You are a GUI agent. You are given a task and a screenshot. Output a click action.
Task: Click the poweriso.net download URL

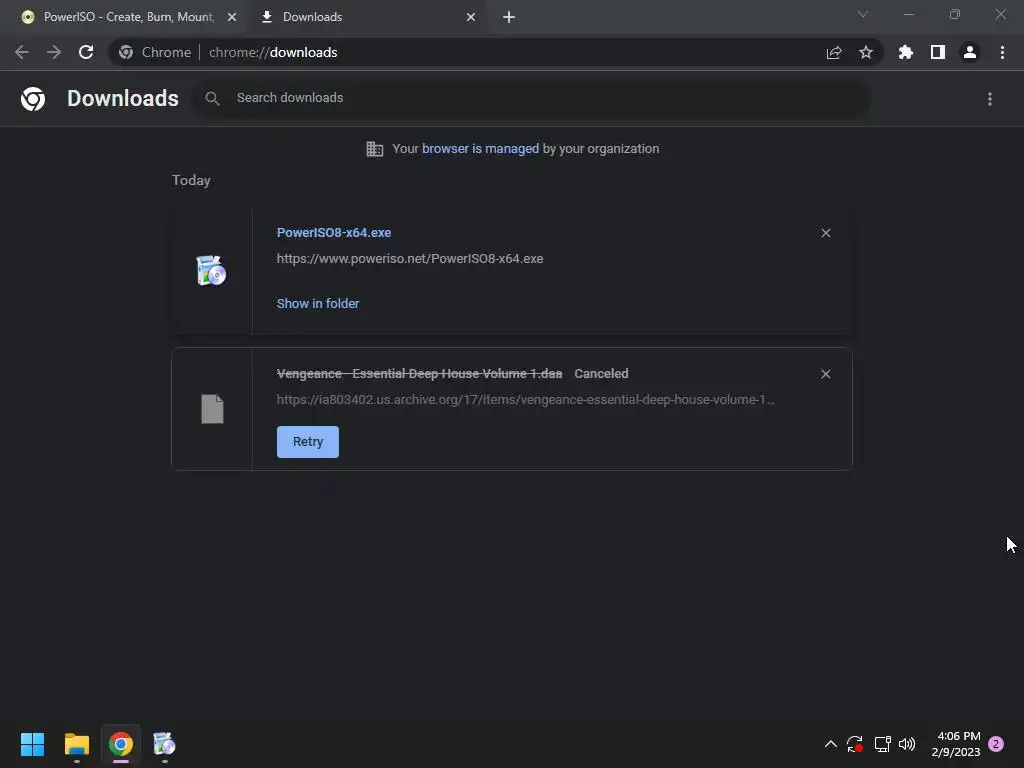pyautogui.click(x=409, y=259)
